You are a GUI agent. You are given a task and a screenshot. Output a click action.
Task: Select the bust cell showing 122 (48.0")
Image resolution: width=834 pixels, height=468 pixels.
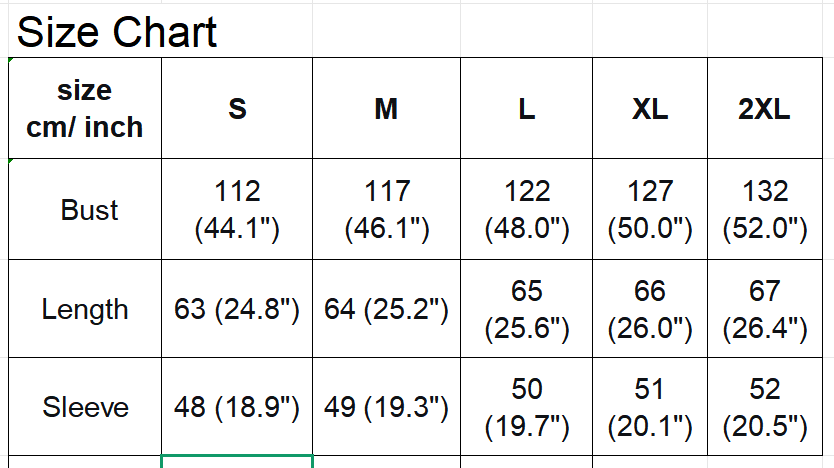pyautogui.click(x=527, y=210)
